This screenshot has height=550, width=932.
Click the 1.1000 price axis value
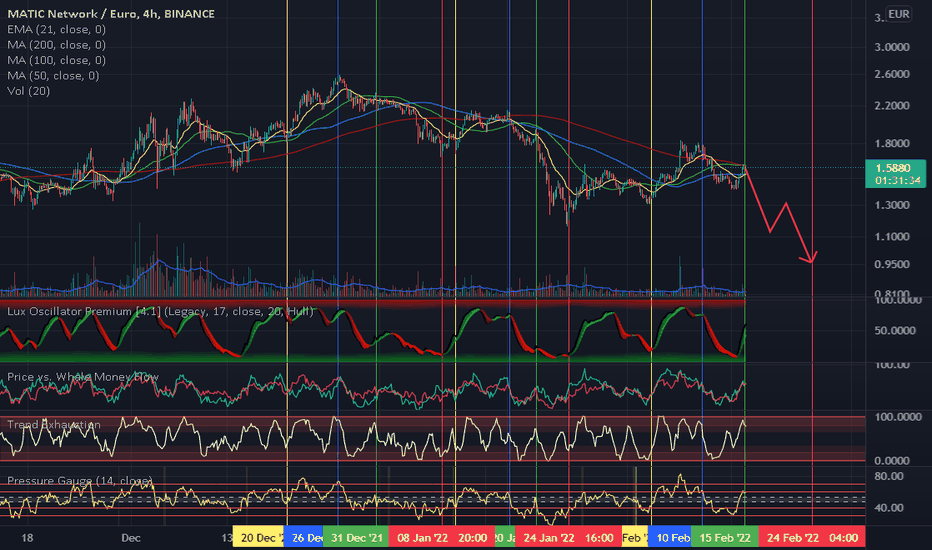tap(892, 237)
